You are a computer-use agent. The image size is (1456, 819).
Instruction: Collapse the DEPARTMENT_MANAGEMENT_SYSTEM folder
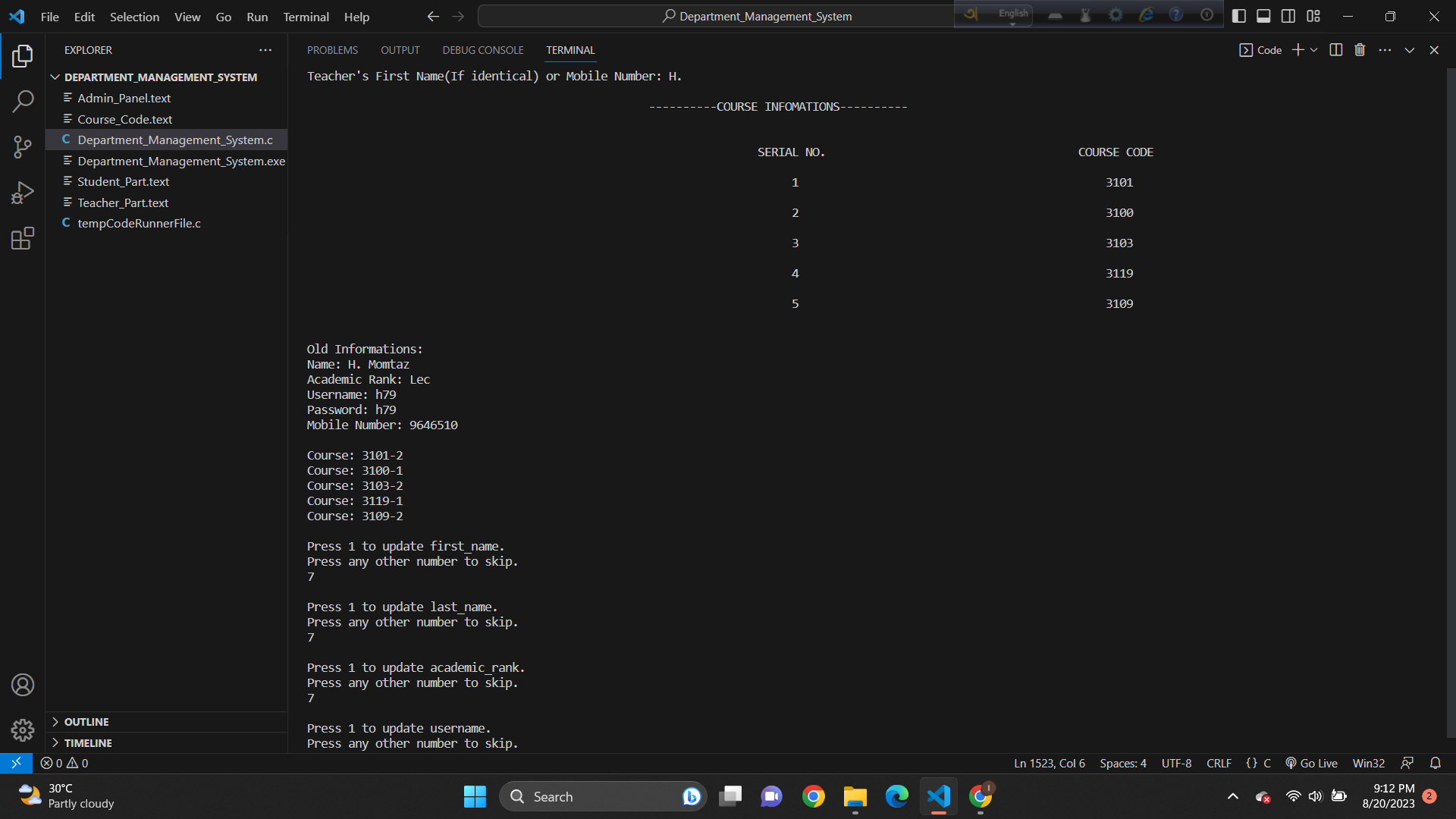tap(55, 77)
